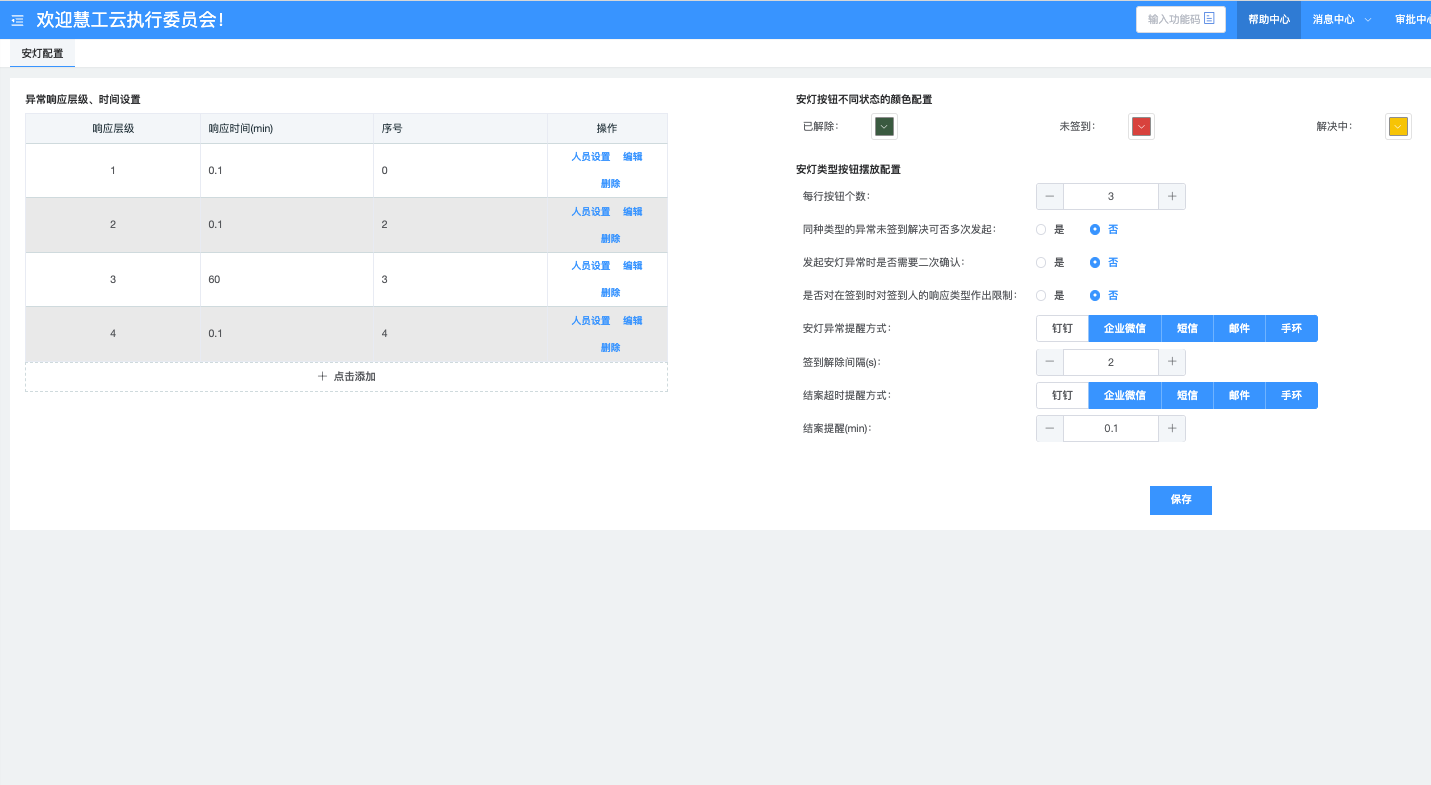Click 编辑 for response level 4
Image resolution: width=1431 pixels, height=785 pixels.
point(632,321)
